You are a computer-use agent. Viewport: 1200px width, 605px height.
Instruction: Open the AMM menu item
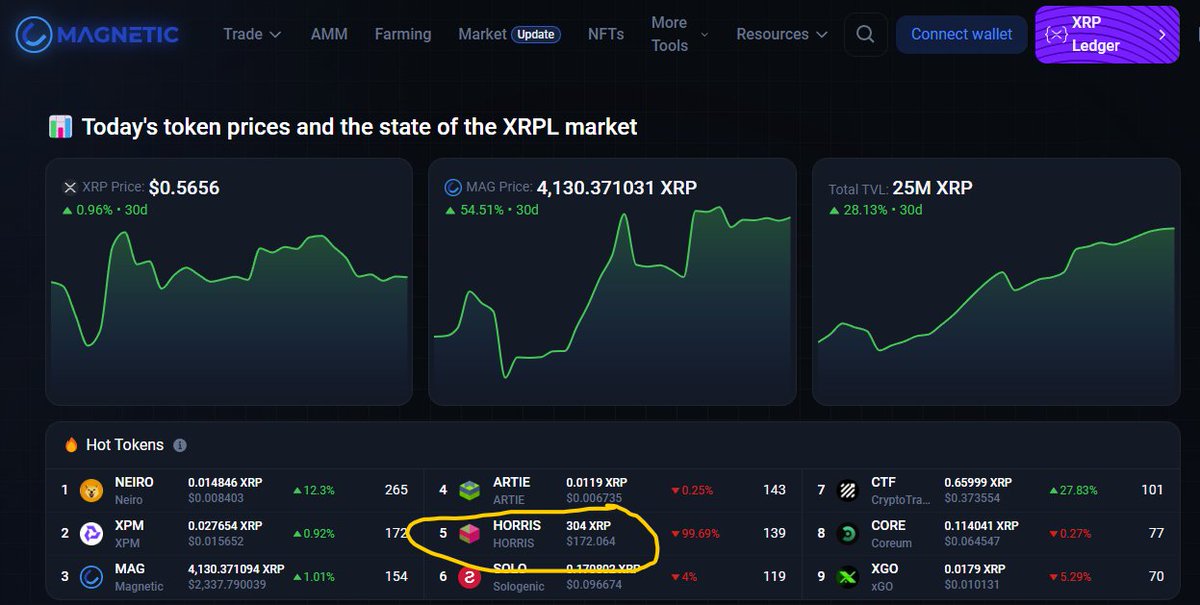click(x=329, y=34)
